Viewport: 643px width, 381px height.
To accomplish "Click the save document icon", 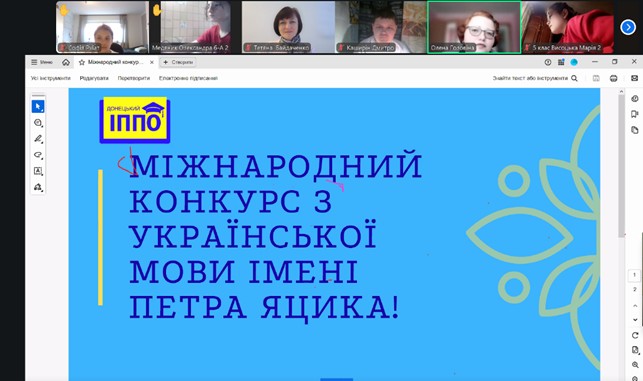I will (596, 78).
